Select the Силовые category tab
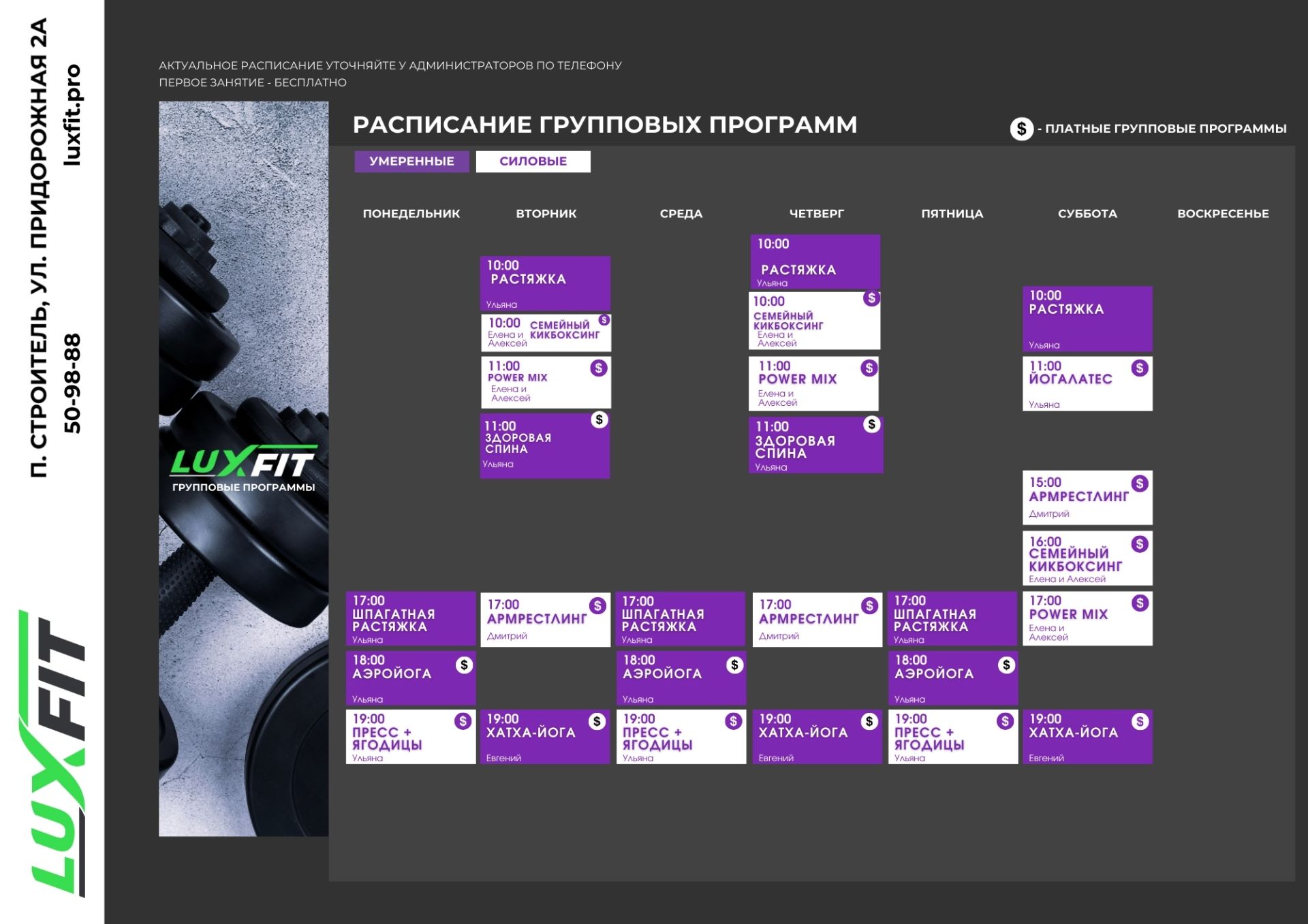The width and height of the screenshot is (1308, 924). [x=533, y=161]
